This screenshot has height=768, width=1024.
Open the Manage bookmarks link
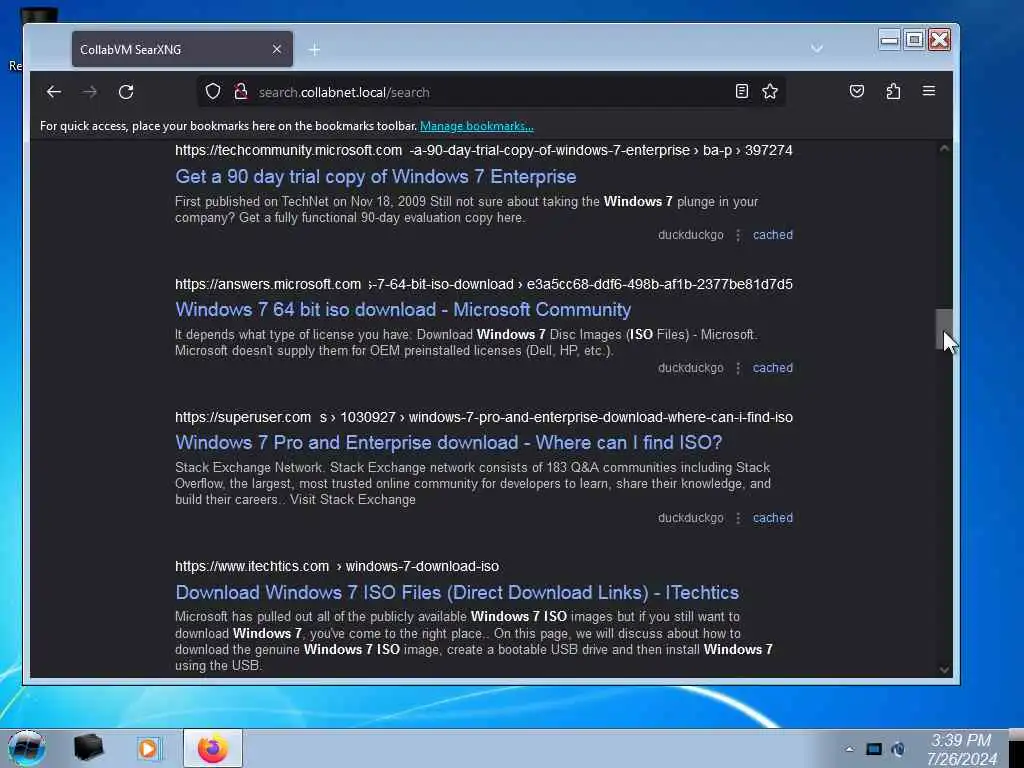pos(477,126)
